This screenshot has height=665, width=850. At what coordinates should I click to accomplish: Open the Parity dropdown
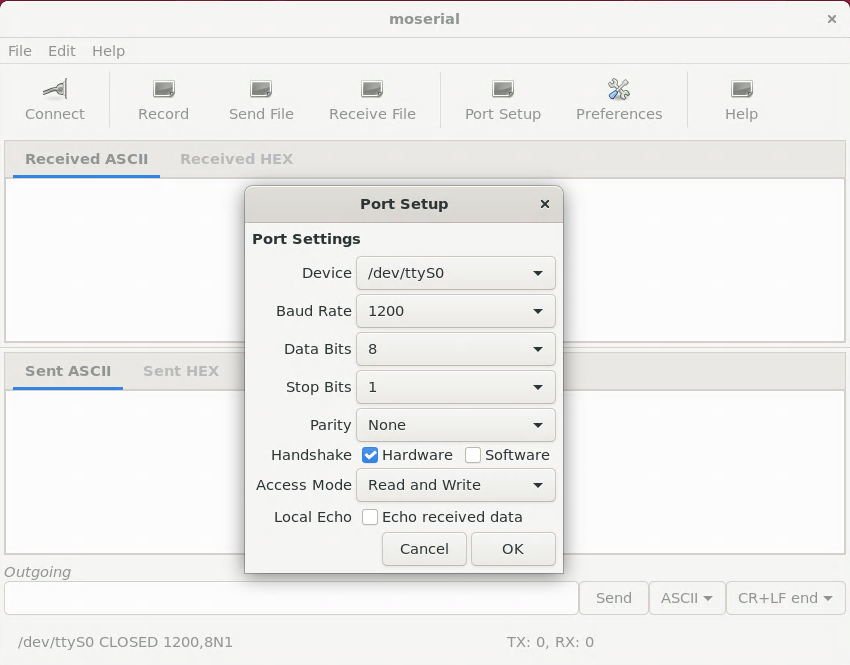456,425
